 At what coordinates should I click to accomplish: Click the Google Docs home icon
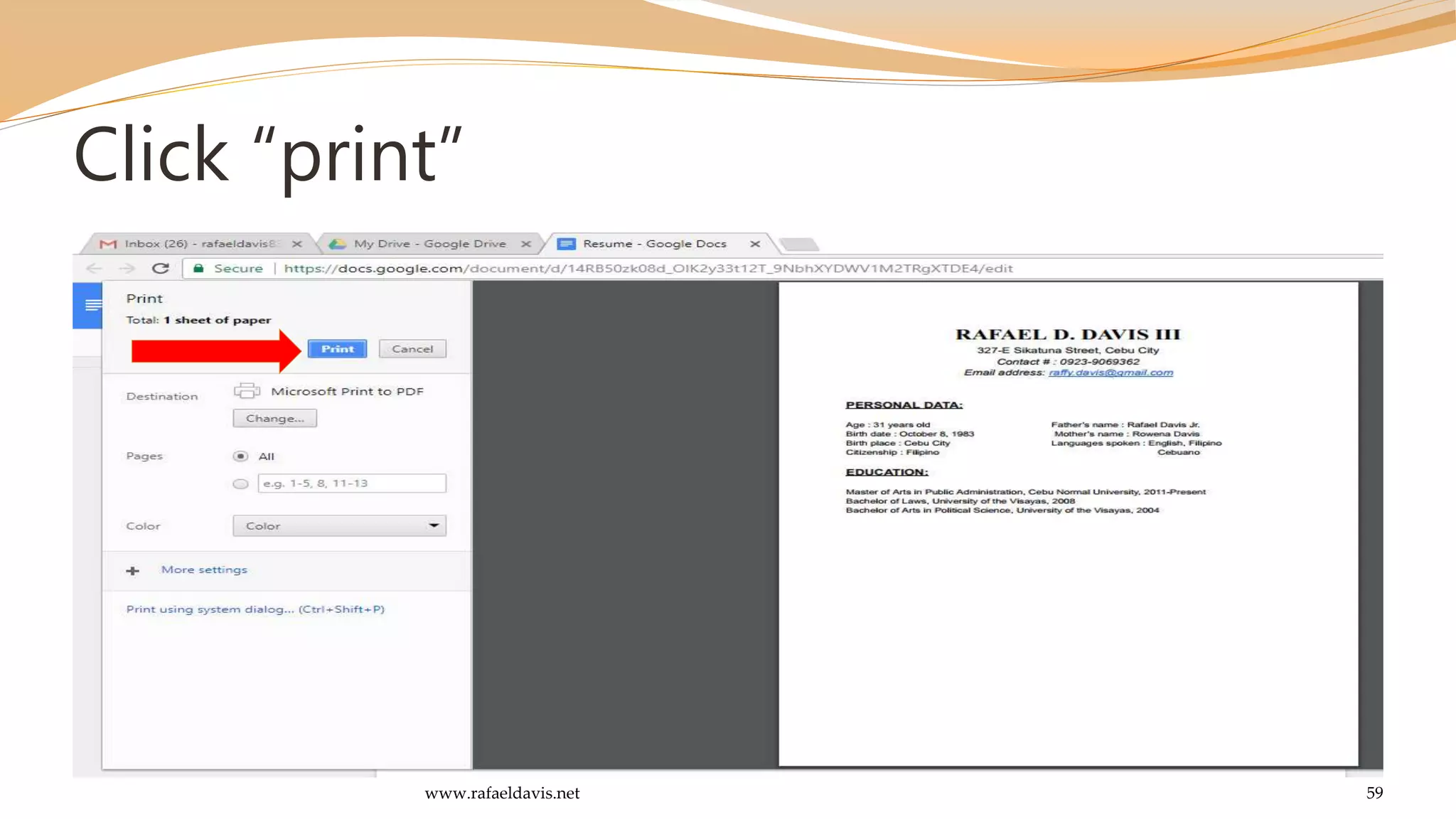coord(91,306)
